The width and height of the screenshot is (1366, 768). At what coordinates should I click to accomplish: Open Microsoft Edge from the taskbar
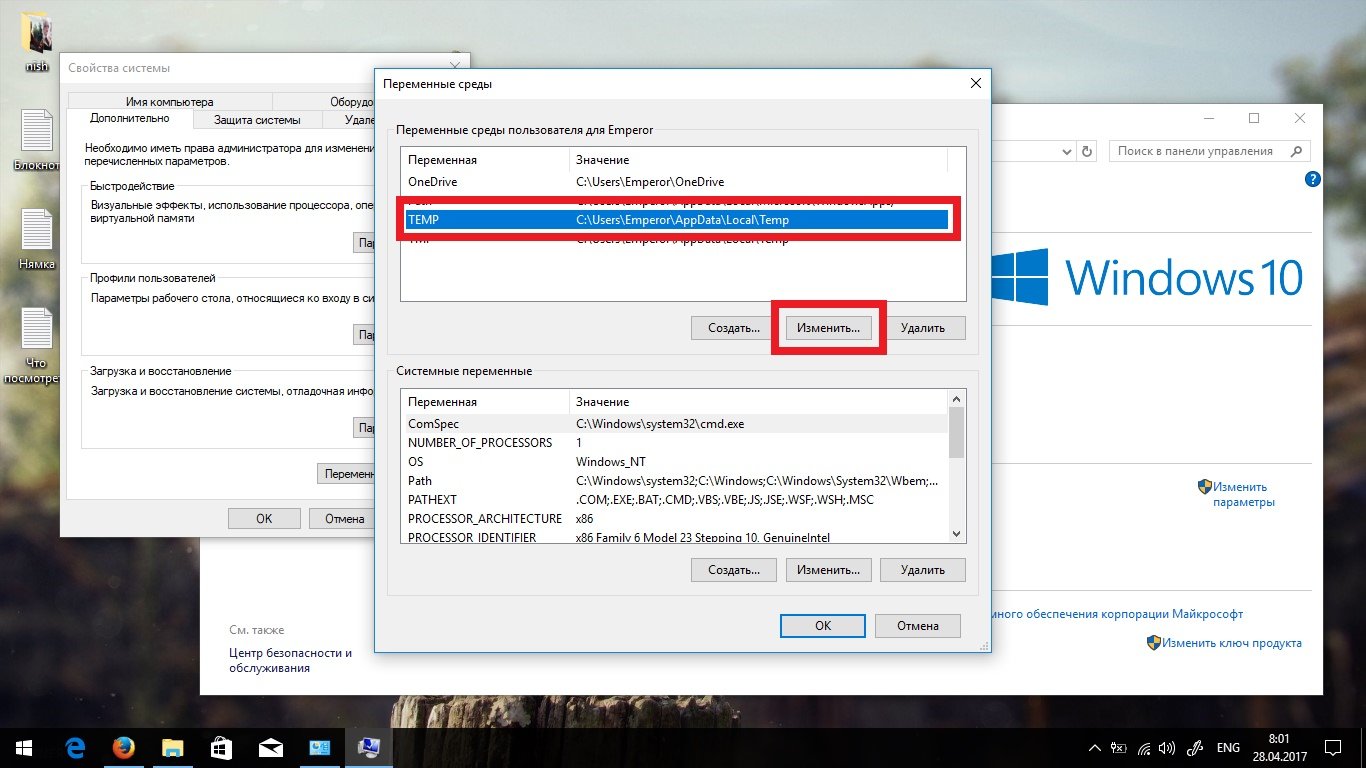click(x=75, y=747)
